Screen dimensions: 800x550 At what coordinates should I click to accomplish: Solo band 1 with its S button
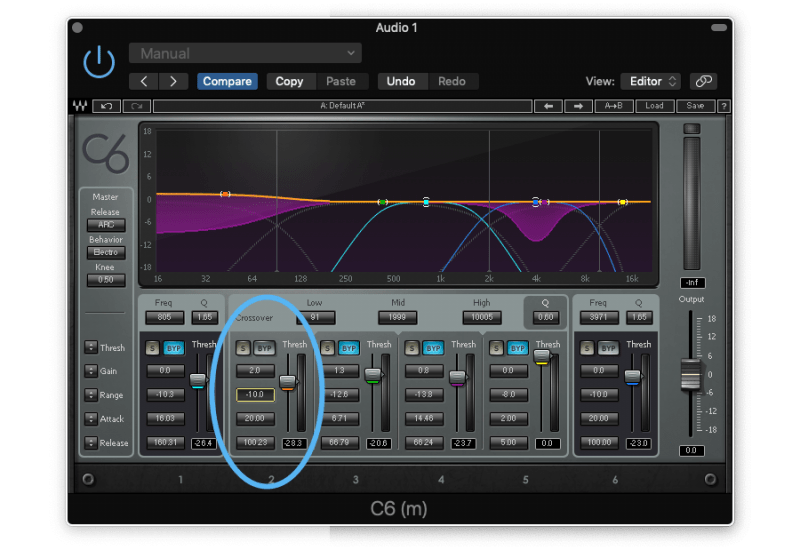click(152, 348)
